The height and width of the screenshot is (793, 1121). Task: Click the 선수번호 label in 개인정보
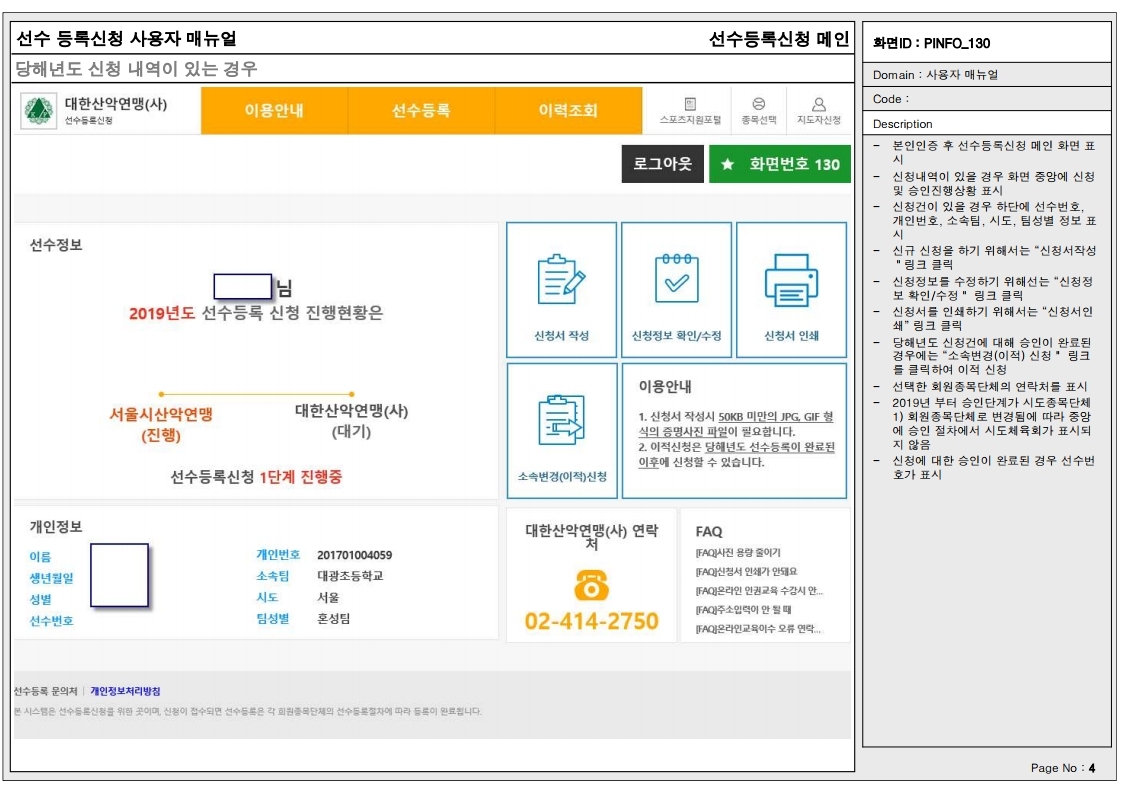[x=51, y=621]
